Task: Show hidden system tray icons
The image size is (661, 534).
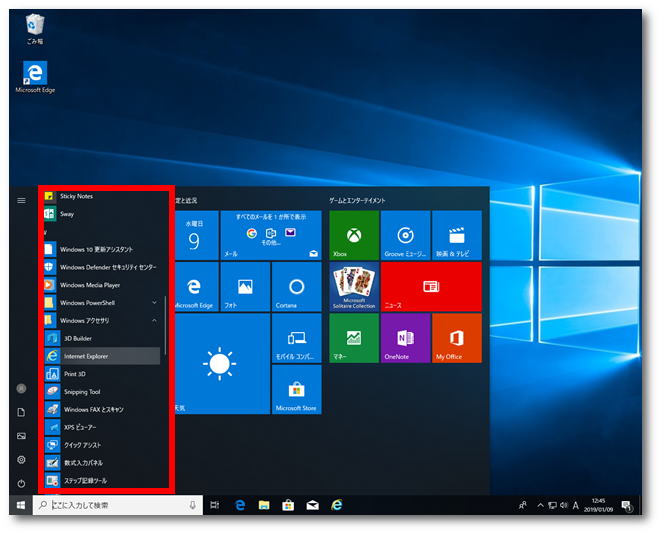Action: click(x=540, y=505)
